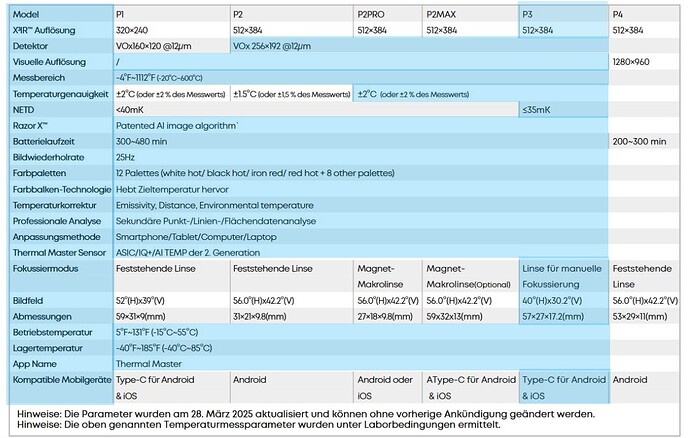The image size is (690, 438).
Task: Click 'Magnet-Makrolinse(Optional)' in P2MAX column
Action: (x=469, y=276)
